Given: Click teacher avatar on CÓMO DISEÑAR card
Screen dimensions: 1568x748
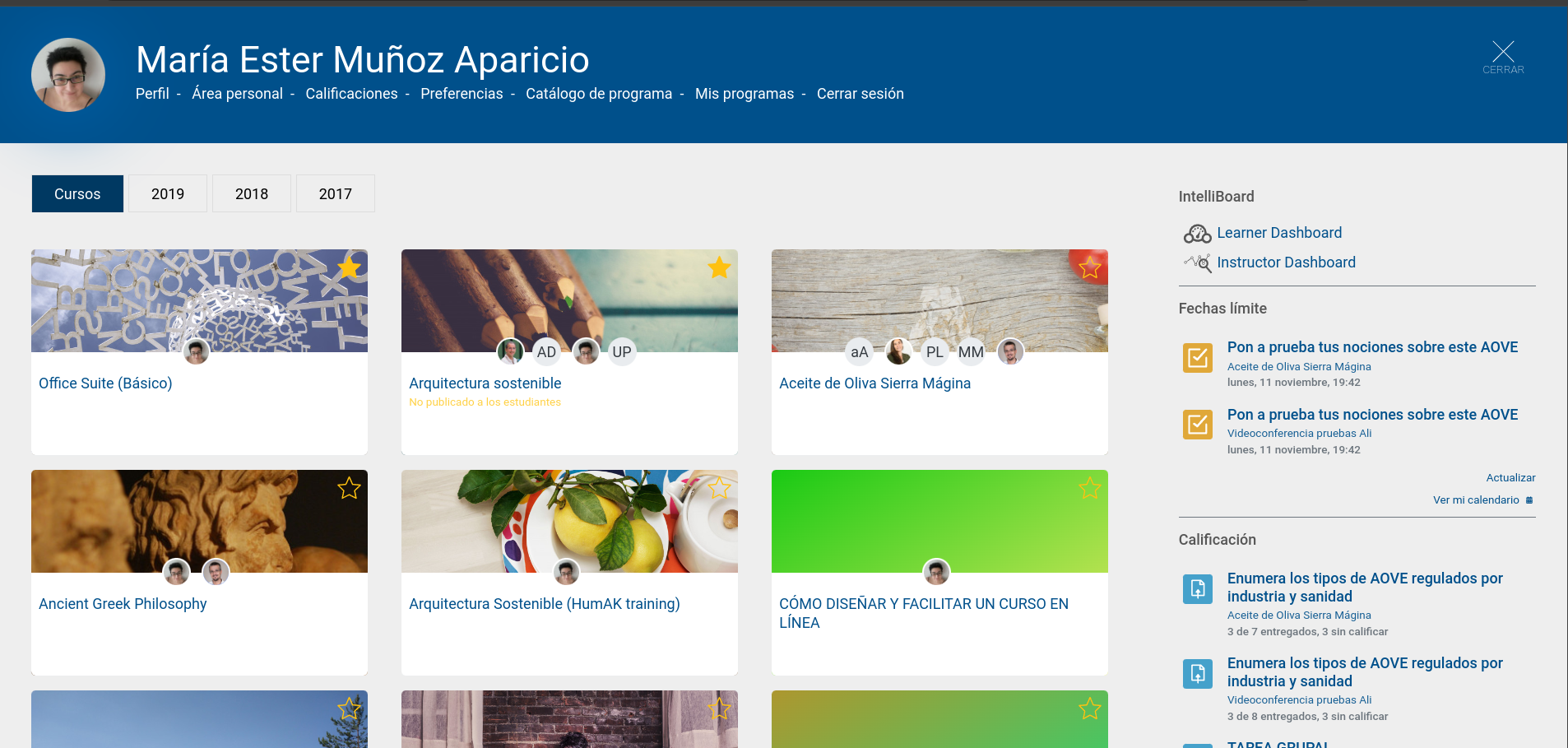Looking at the screenshot, I should [x=936, y=573].
